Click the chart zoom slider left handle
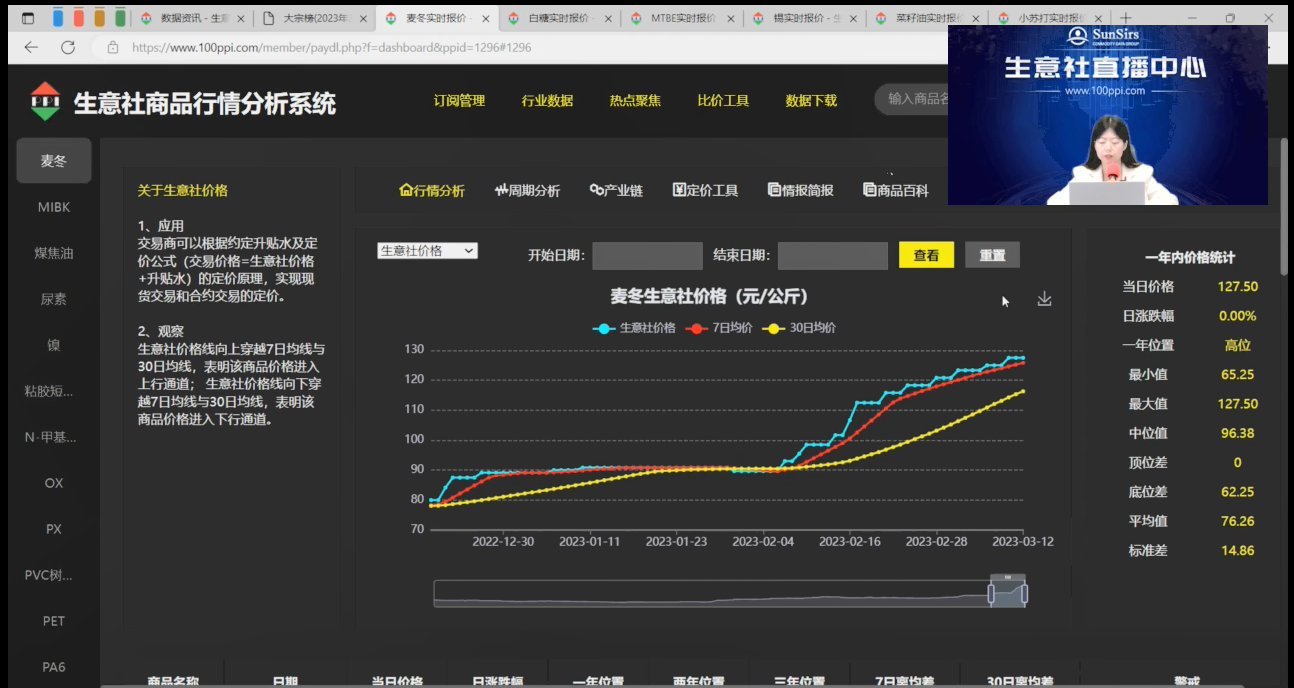 991,594
